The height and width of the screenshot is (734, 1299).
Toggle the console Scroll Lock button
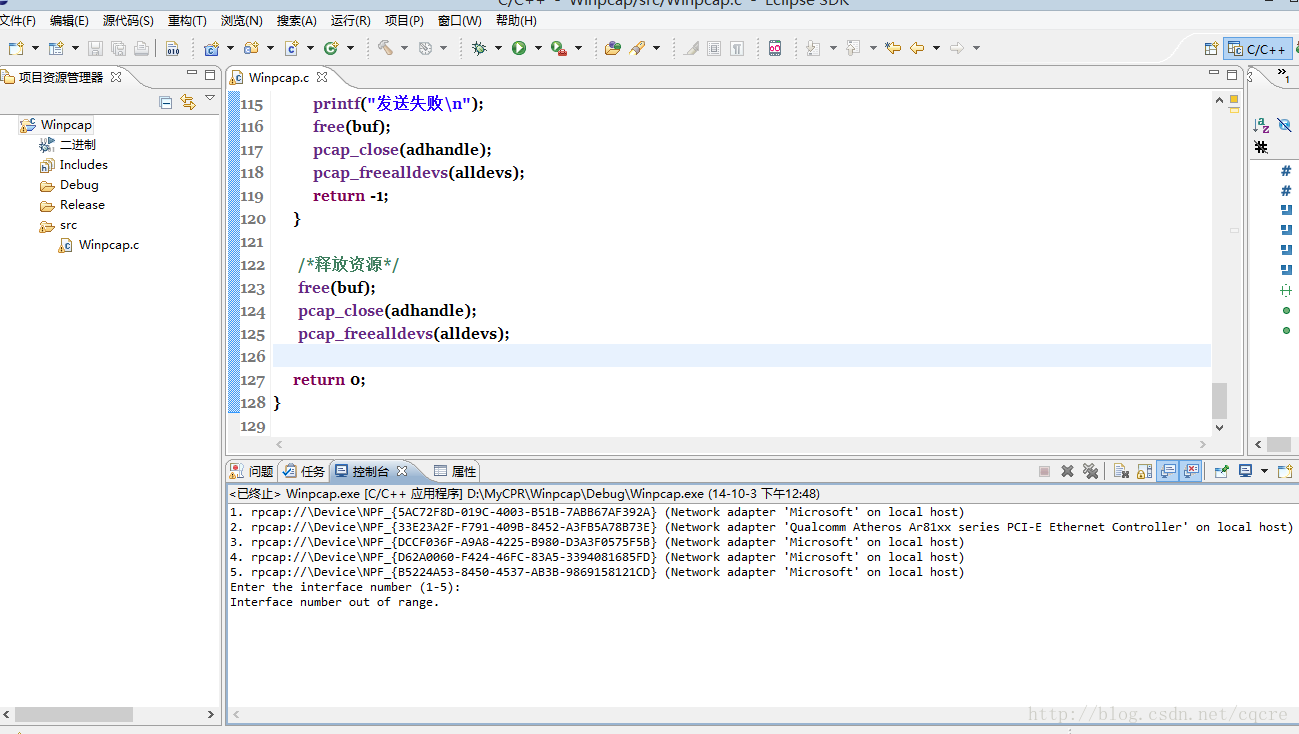(1144, 471)
